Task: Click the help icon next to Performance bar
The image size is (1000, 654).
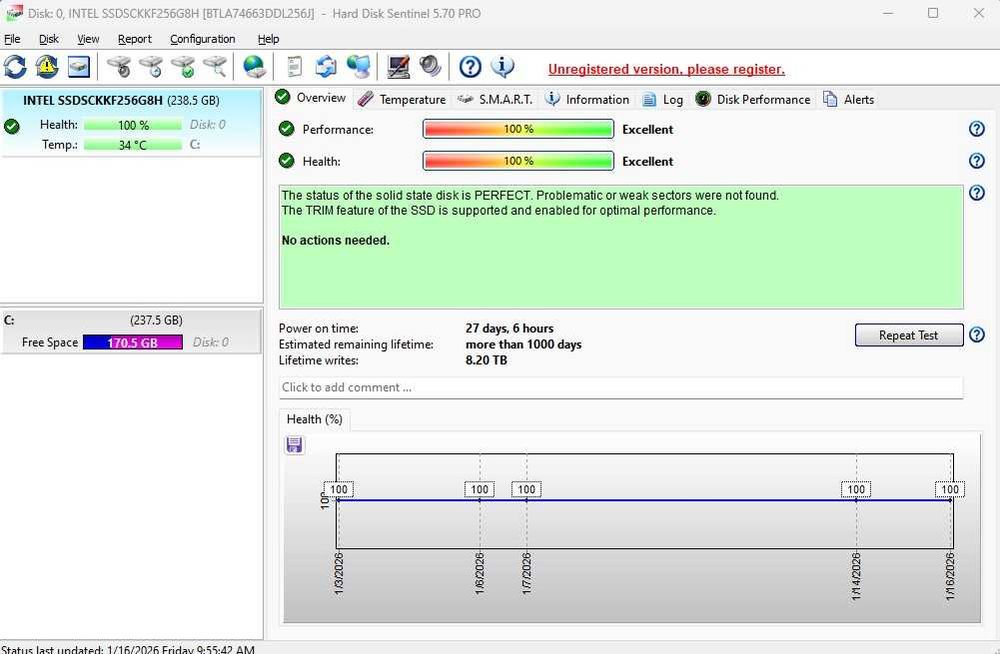Action: pos(976,129)
